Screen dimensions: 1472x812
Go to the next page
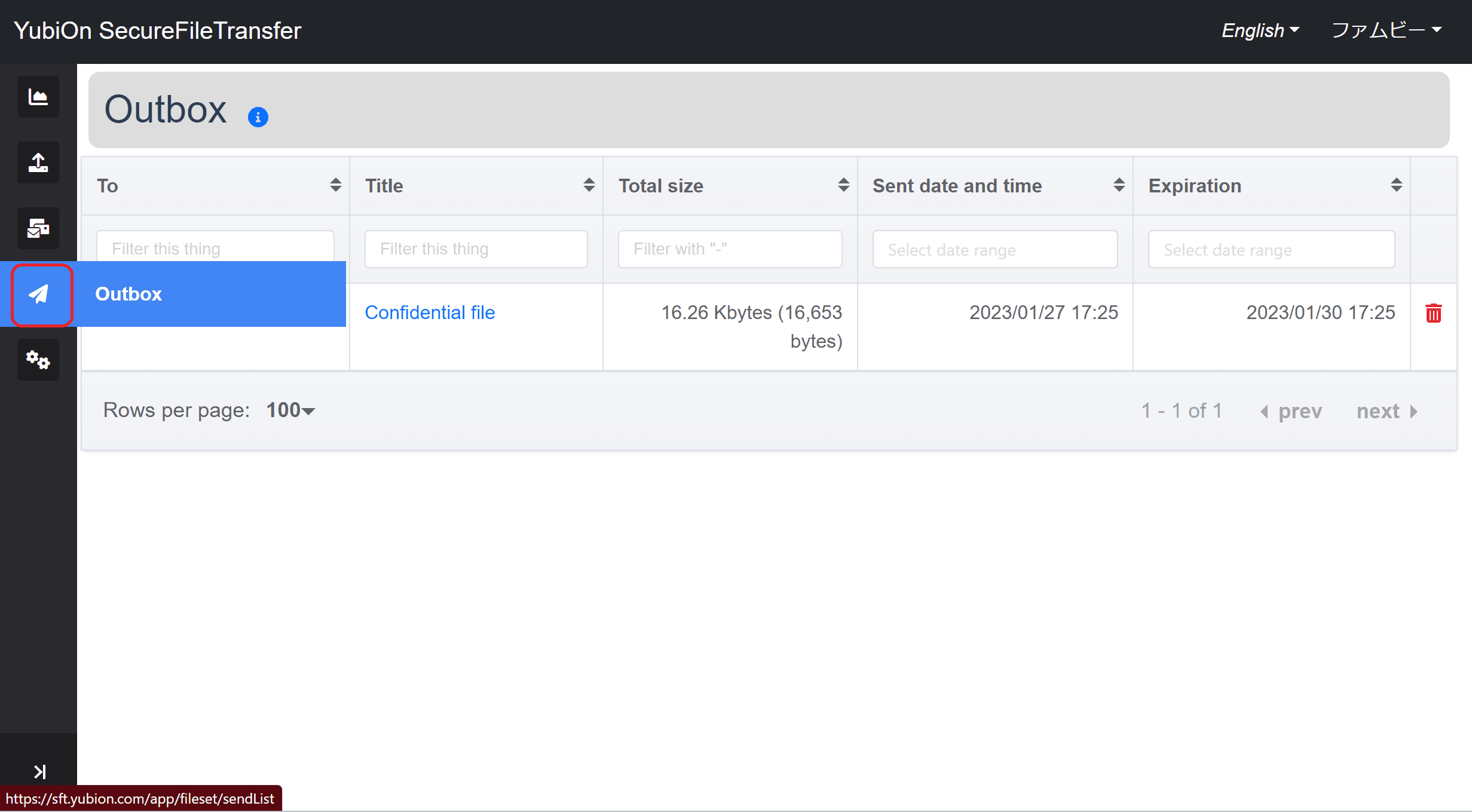pos(1387,411)
